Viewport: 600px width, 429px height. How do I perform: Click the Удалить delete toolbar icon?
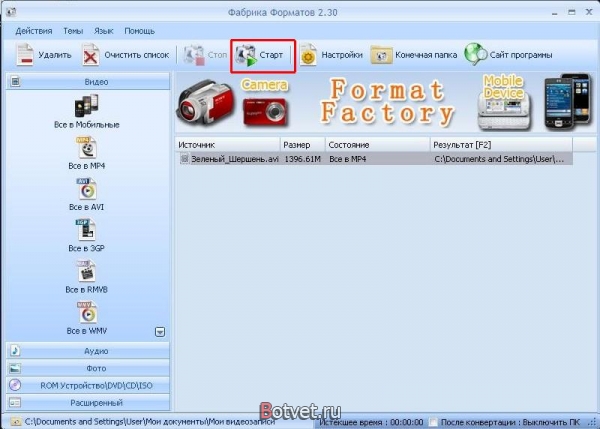coord(24,55)
